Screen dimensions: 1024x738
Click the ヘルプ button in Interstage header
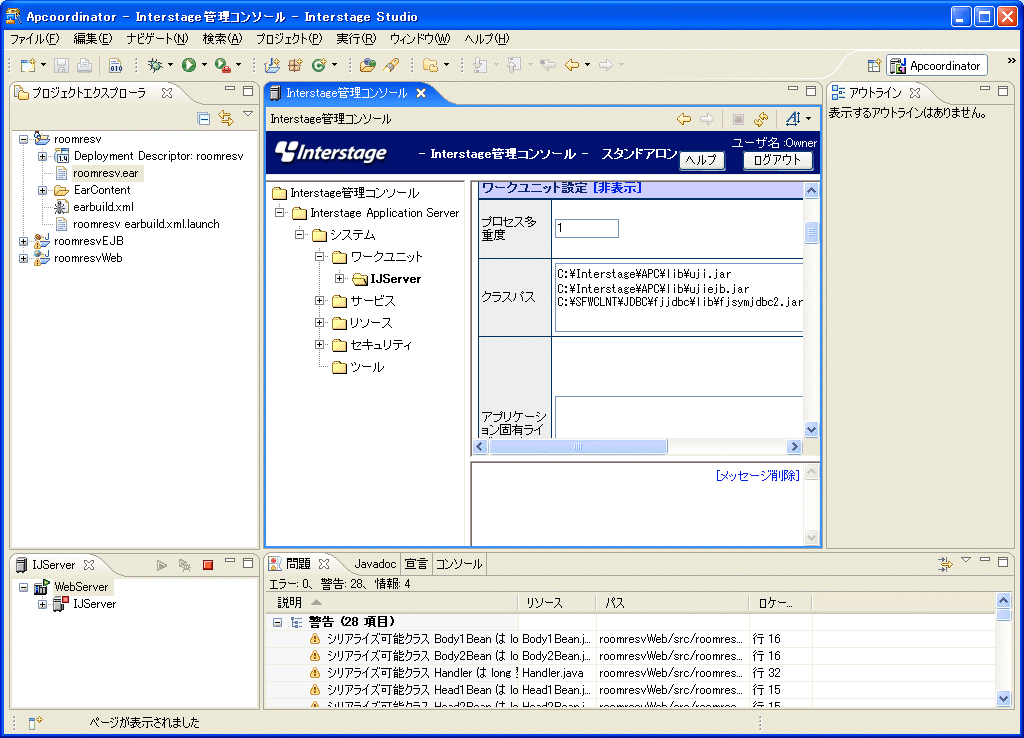[x=702, y=160]
